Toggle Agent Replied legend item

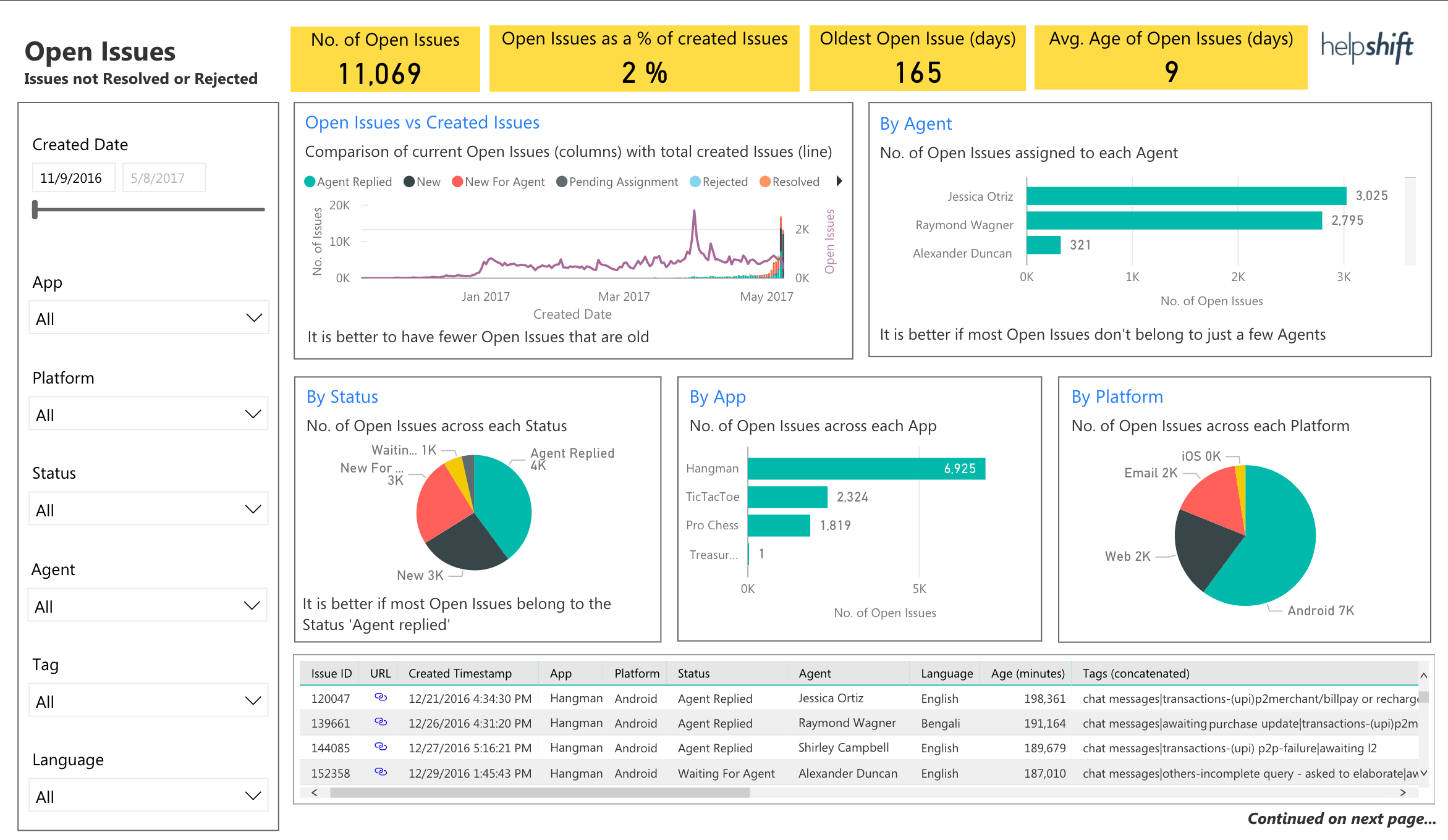coord(348,182)
